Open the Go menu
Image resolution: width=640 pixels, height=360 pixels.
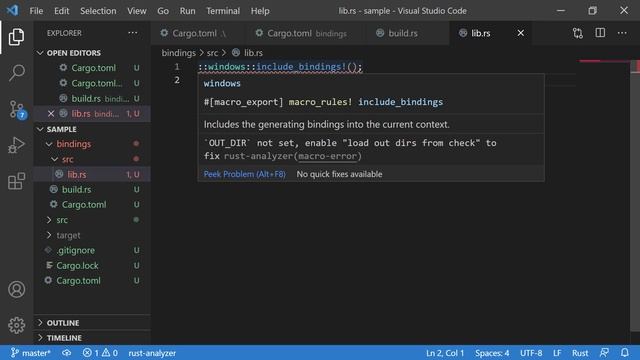coord(163,11)
